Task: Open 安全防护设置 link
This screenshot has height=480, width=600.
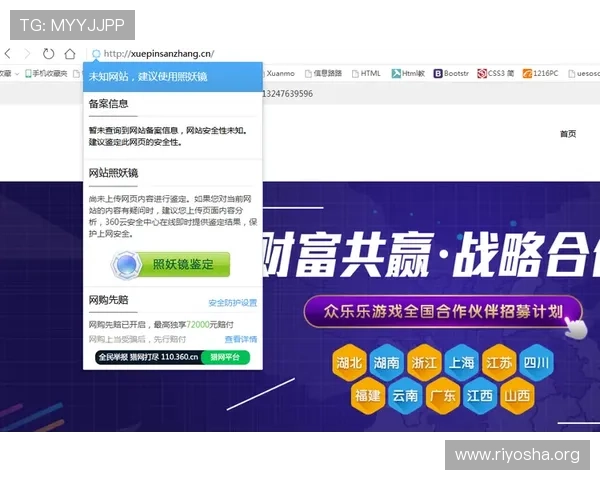Action: [x=233, y=303]
